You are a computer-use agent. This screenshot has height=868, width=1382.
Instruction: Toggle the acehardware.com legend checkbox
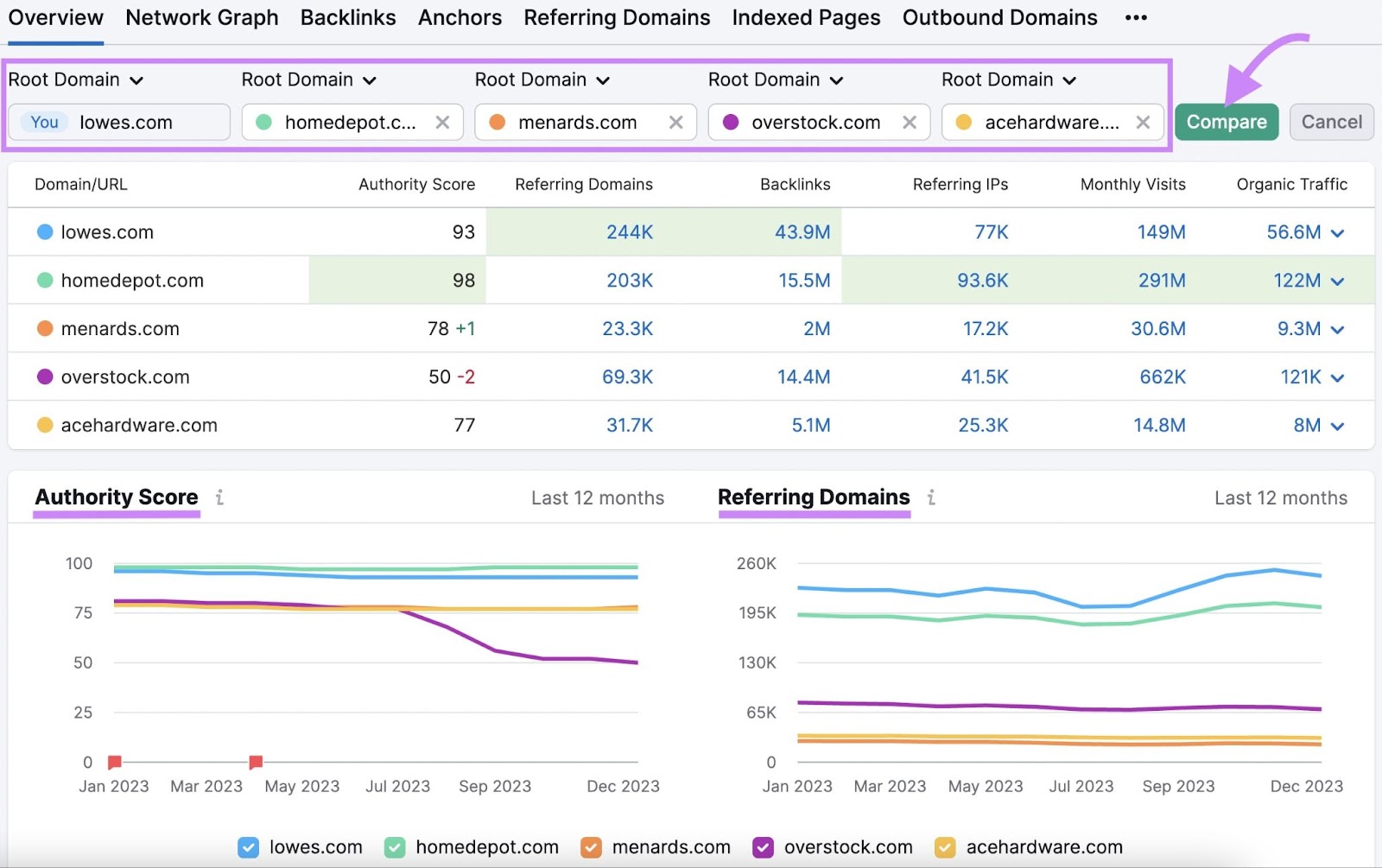[x=945, y=847]
